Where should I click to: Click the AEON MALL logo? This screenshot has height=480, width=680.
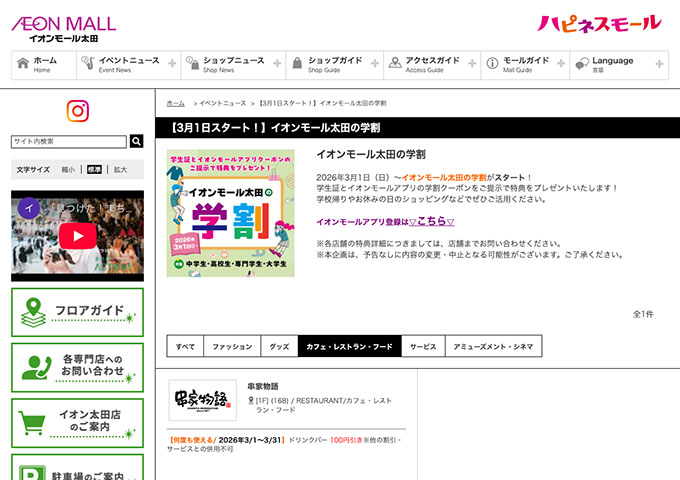62,27
